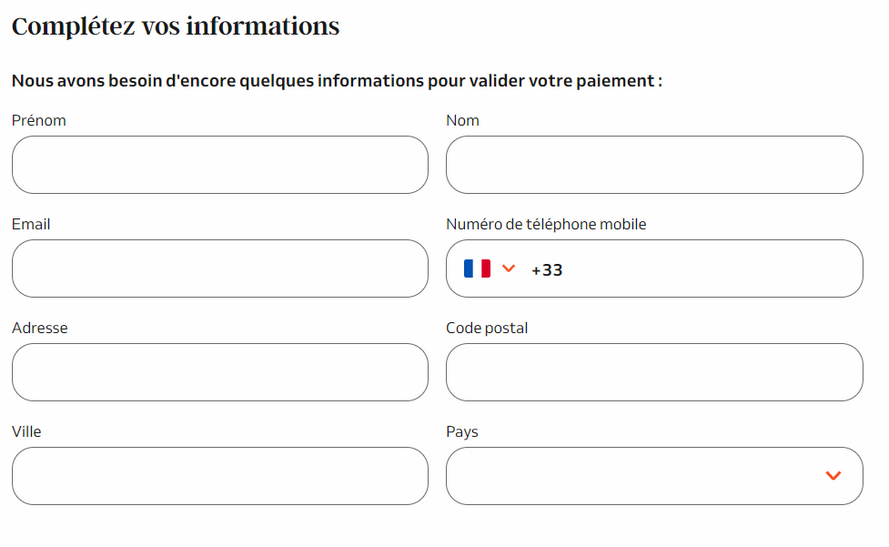Click the Numéro de téléphone mobile label

pyautogui.click(x=546, y=224)
